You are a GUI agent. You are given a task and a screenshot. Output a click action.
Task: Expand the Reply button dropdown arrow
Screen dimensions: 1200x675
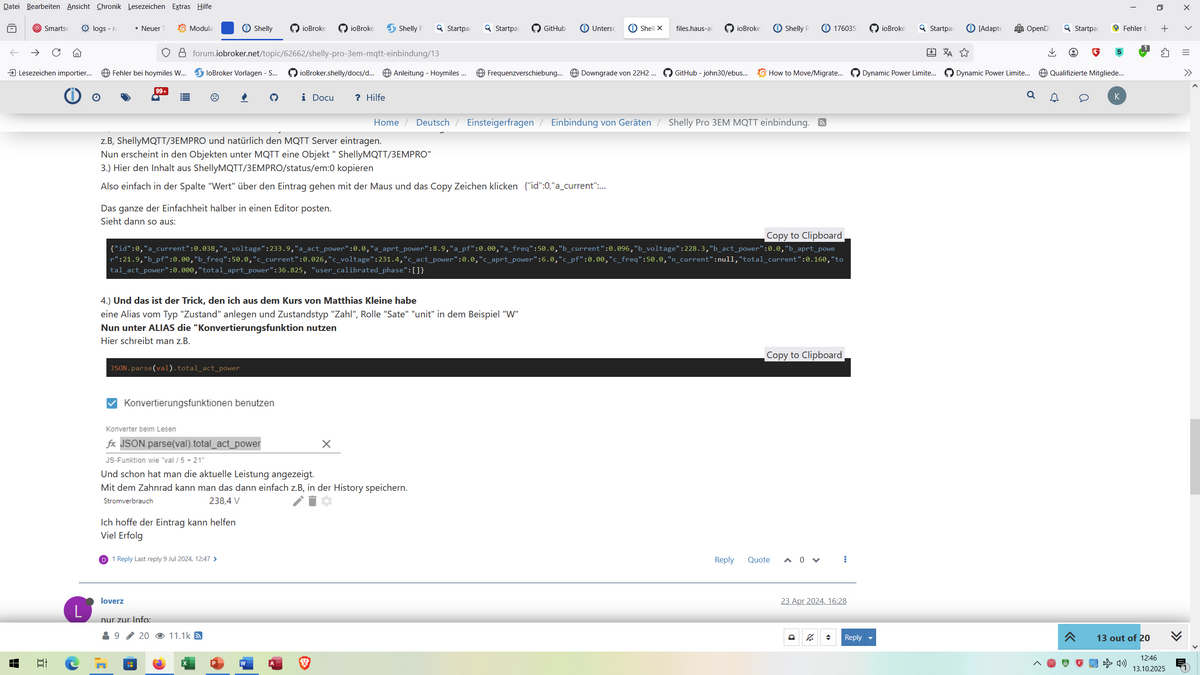pyautogui.click(x=870, y=637)
